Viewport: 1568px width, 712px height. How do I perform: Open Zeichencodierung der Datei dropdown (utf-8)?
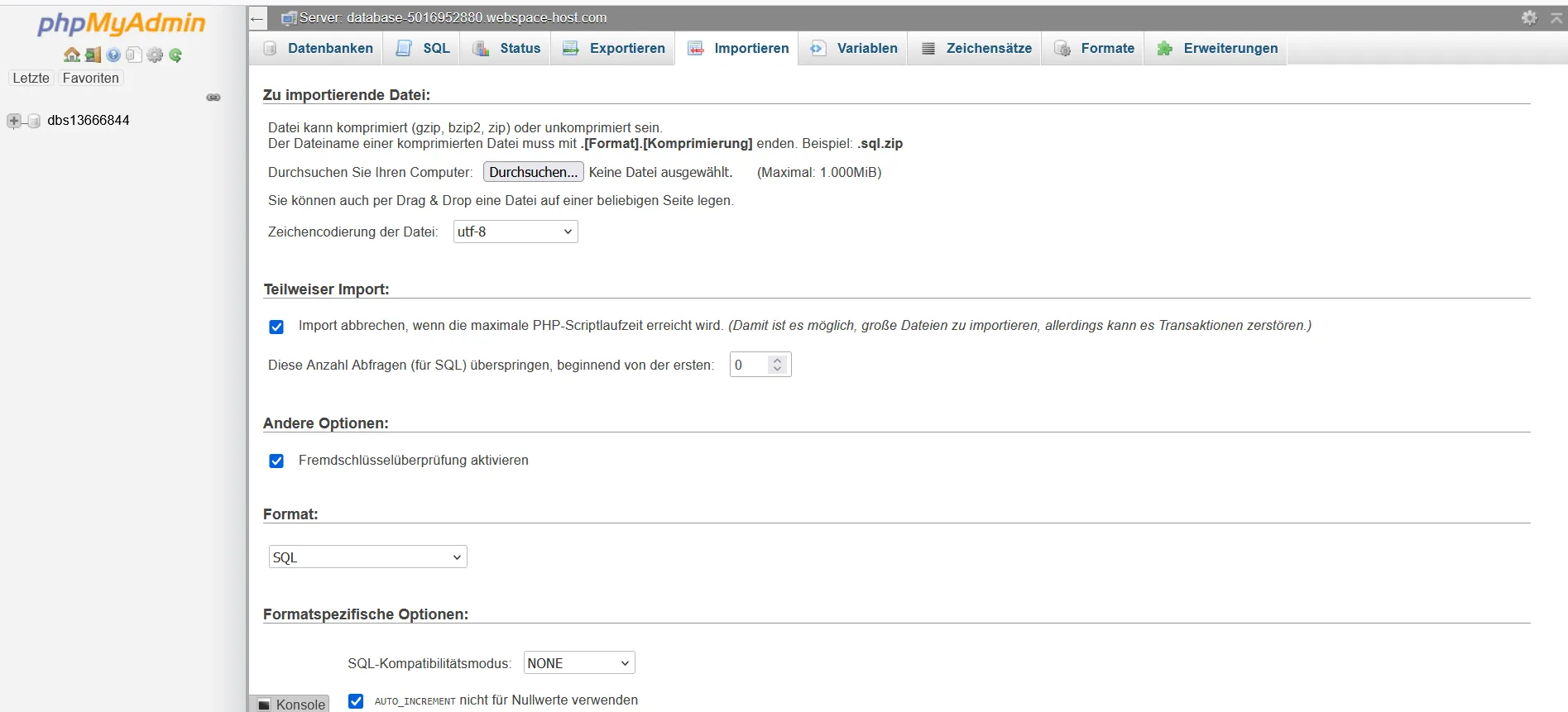[515, 232]
